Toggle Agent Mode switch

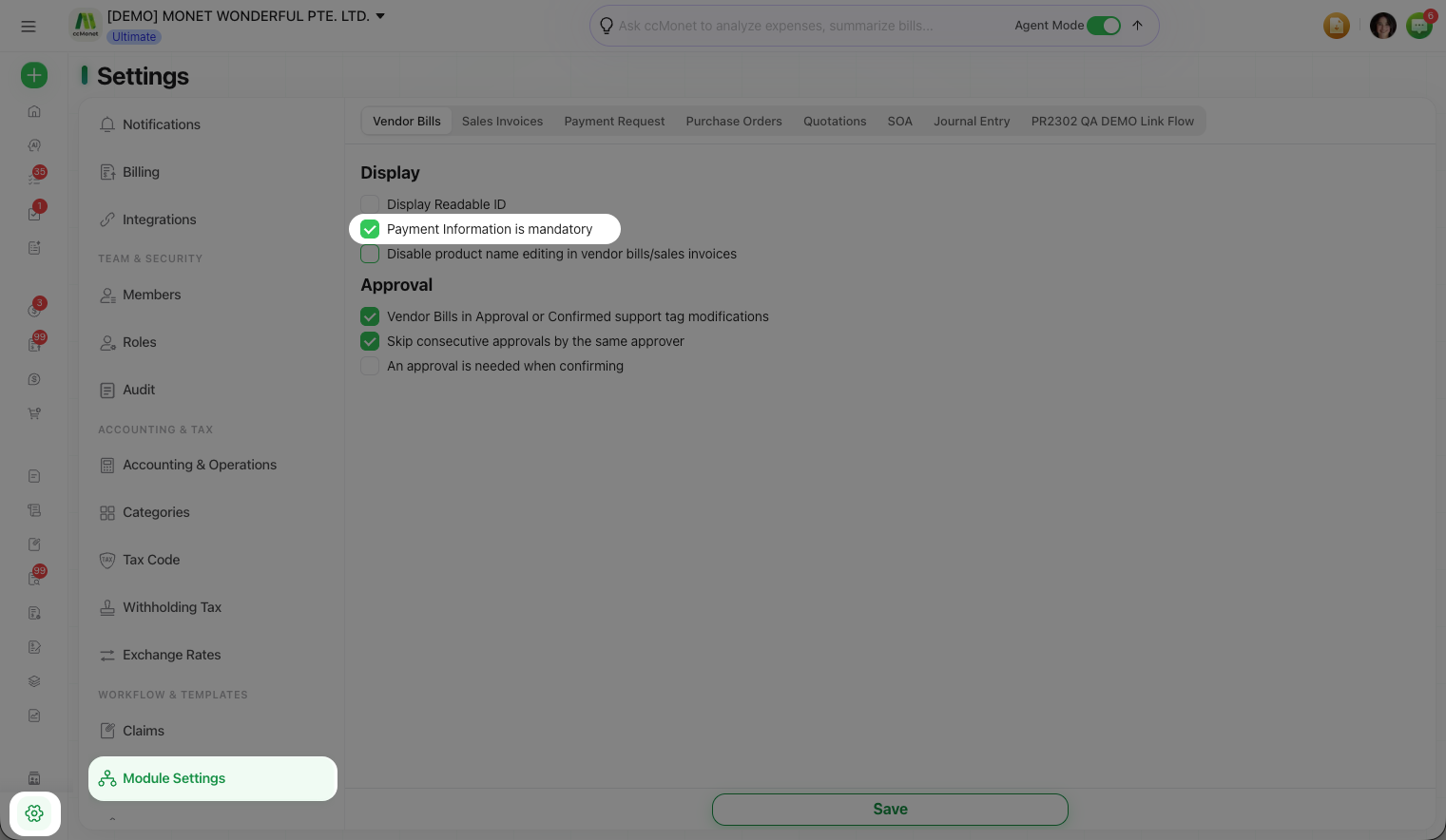tap(1104, 26)
